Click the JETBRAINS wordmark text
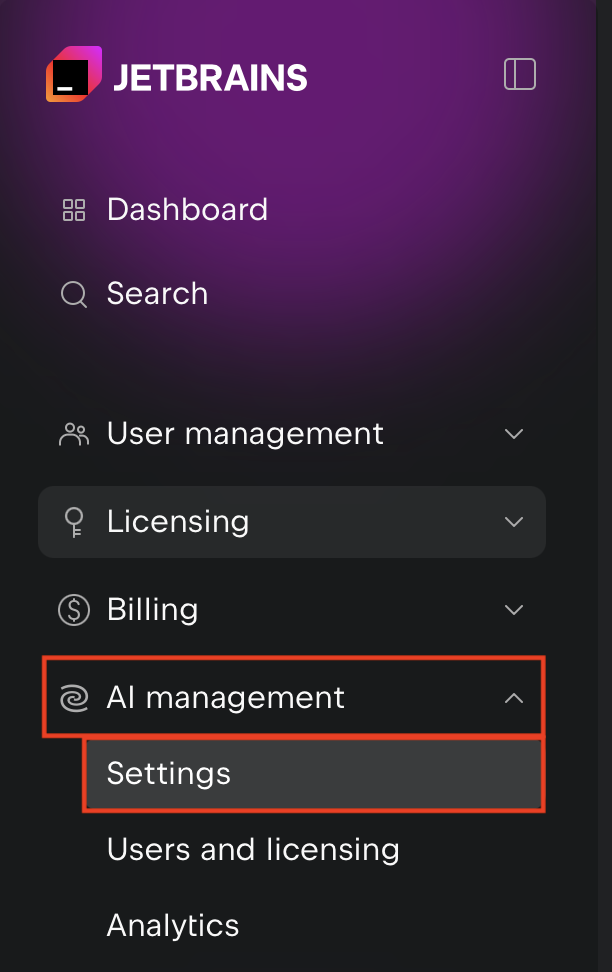This screenshot has height=972, width=612. click(210, 78)
